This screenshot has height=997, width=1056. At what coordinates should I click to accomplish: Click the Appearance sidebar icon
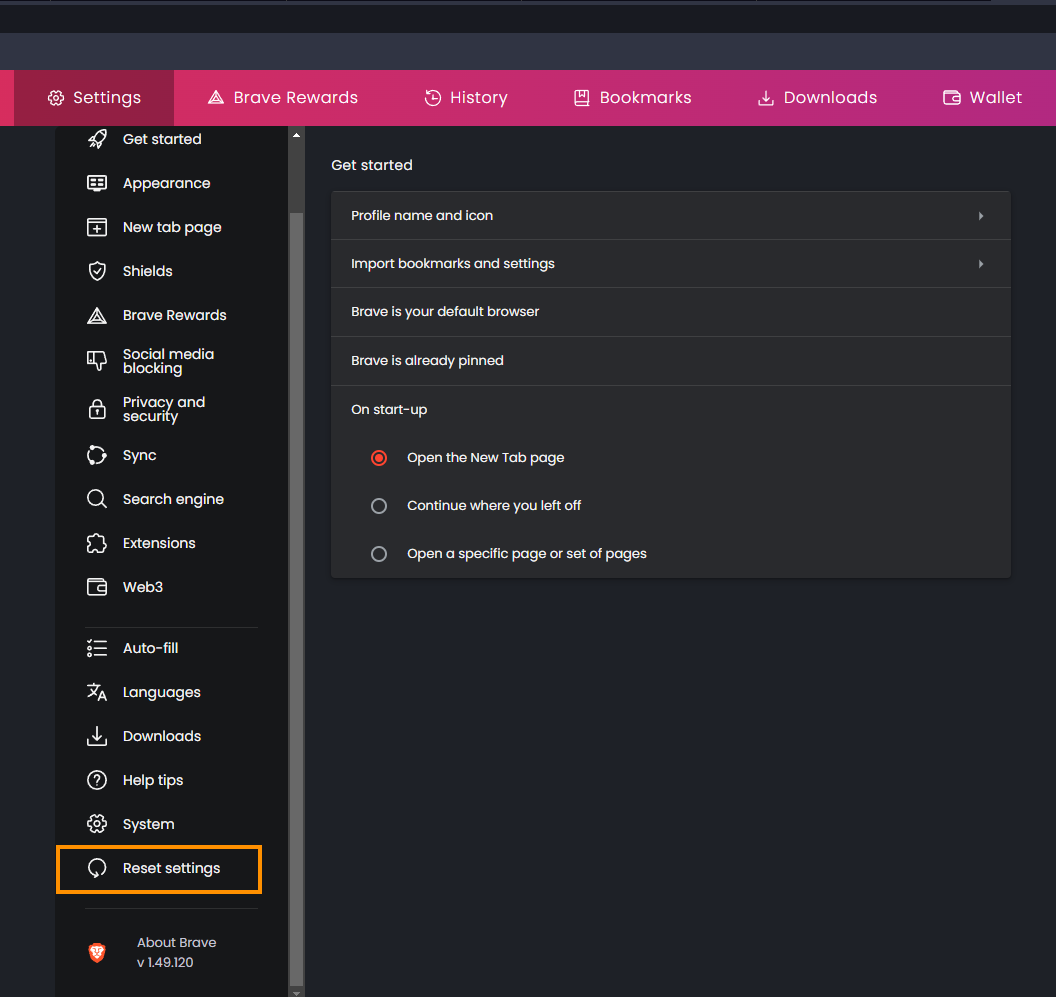(97, 183)
